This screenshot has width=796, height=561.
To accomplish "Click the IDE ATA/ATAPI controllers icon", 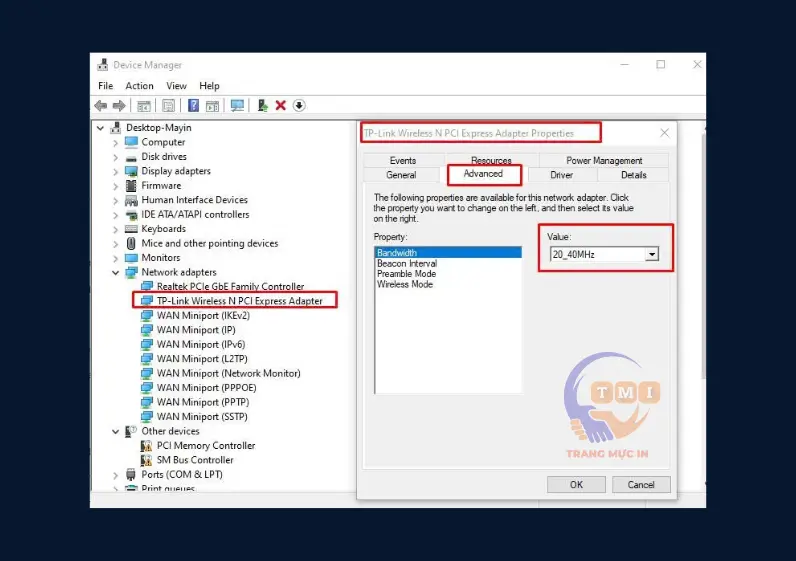I will point(131,214).
